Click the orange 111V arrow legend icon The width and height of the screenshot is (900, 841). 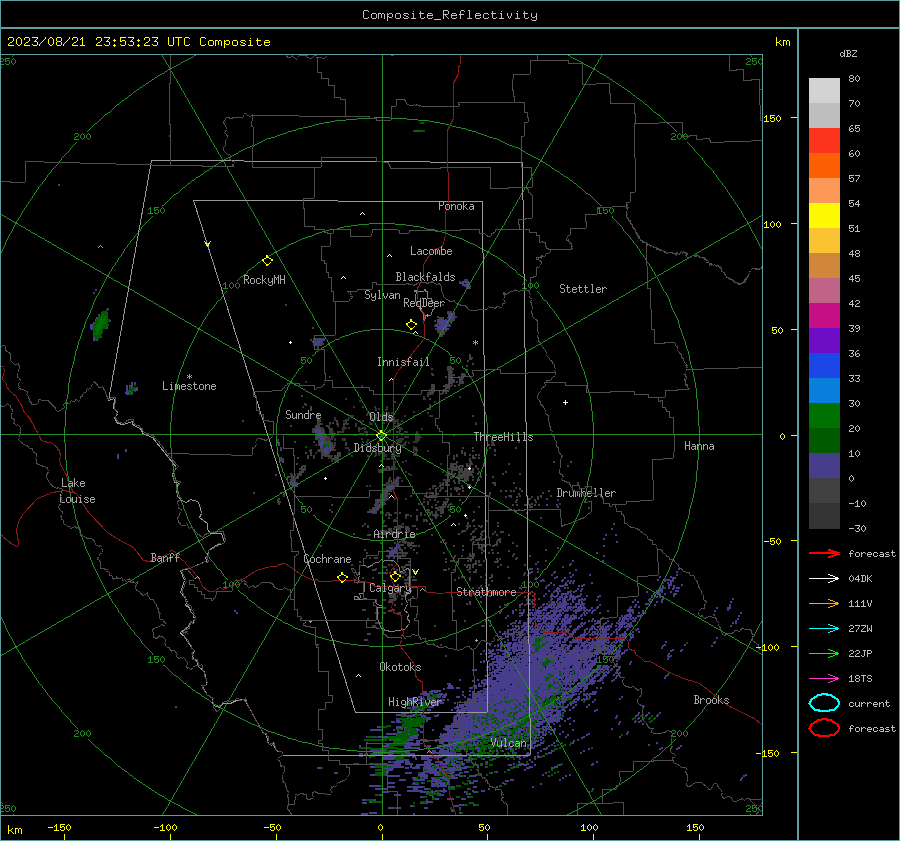824,603
